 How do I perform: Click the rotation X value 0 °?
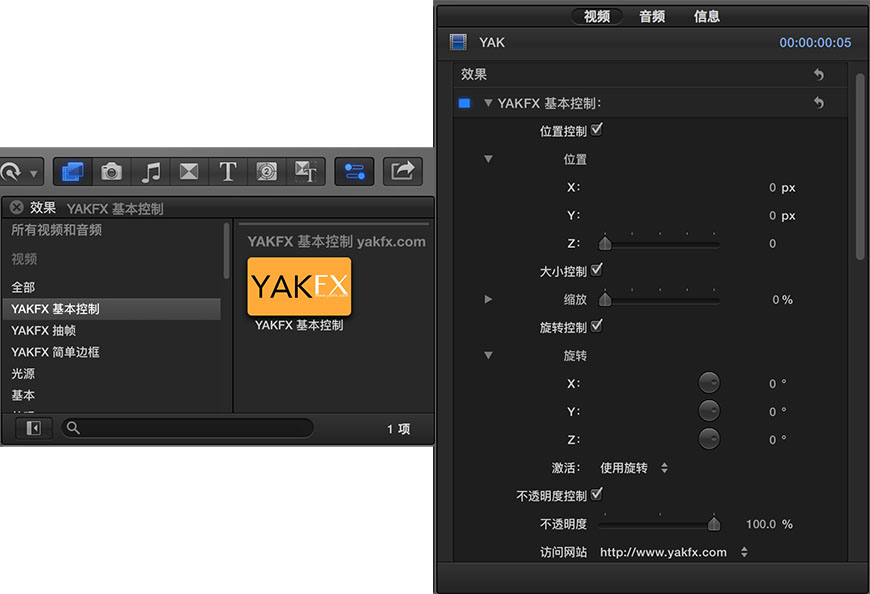[x=777, y=384]
